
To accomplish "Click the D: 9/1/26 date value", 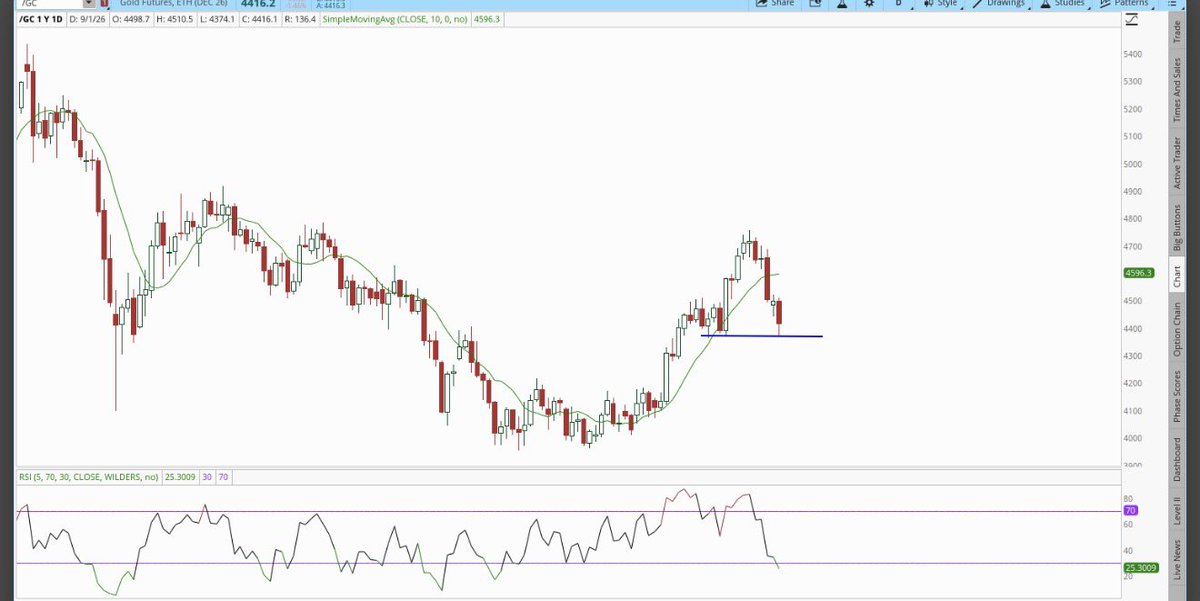I will [x=87, y=20].
